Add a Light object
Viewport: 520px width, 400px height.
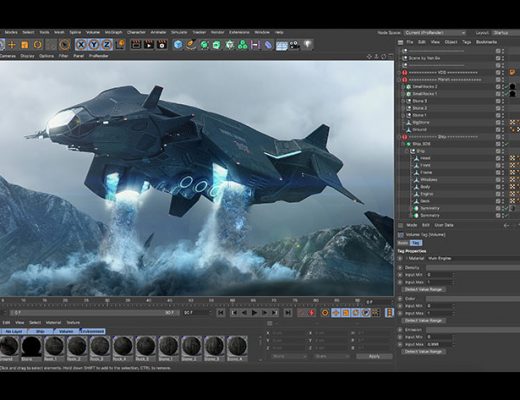point(307,44)
